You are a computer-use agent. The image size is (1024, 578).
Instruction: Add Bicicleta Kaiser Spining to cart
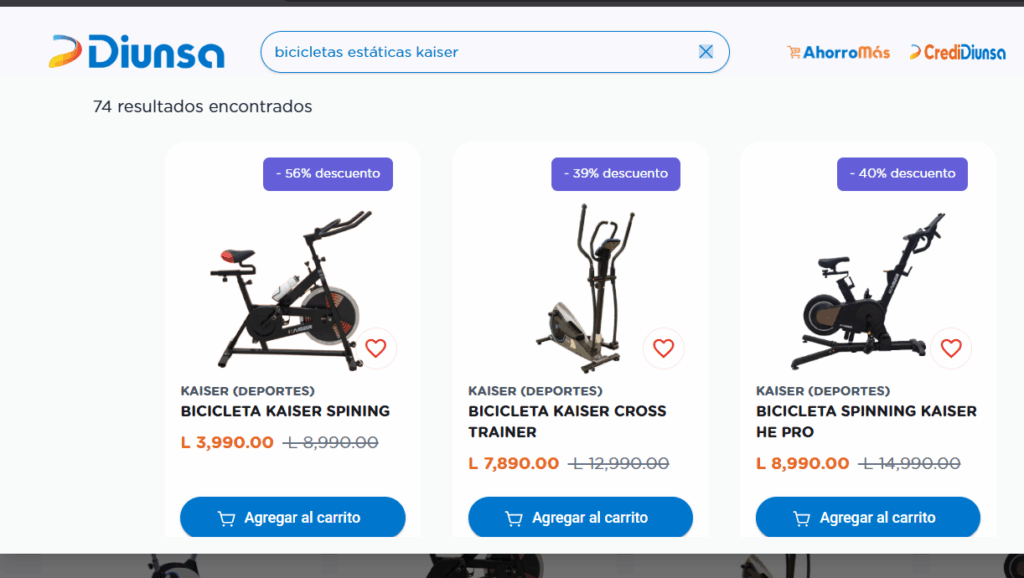point(293,517)
